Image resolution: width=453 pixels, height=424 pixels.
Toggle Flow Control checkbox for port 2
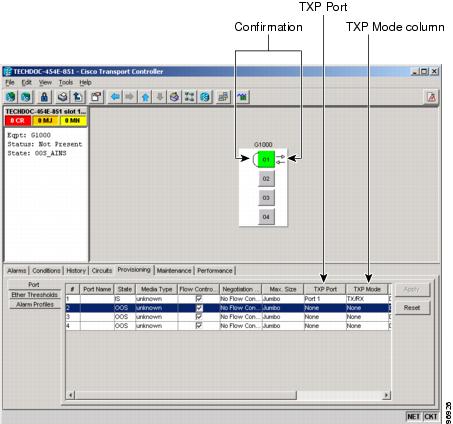(x=199, y=308)
